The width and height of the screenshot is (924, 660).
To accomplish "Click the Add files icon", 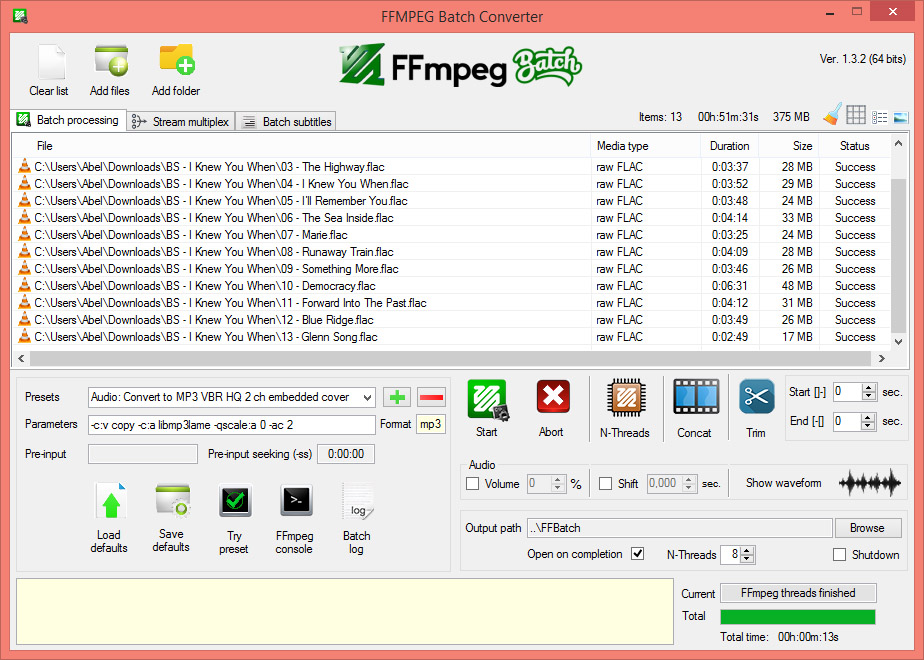I will click(x=111, y=61).
